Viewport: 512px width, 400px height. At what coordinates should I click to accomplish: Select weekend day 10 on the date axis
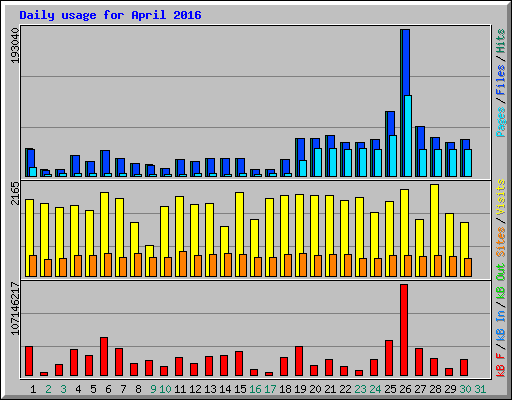[165, 389]
